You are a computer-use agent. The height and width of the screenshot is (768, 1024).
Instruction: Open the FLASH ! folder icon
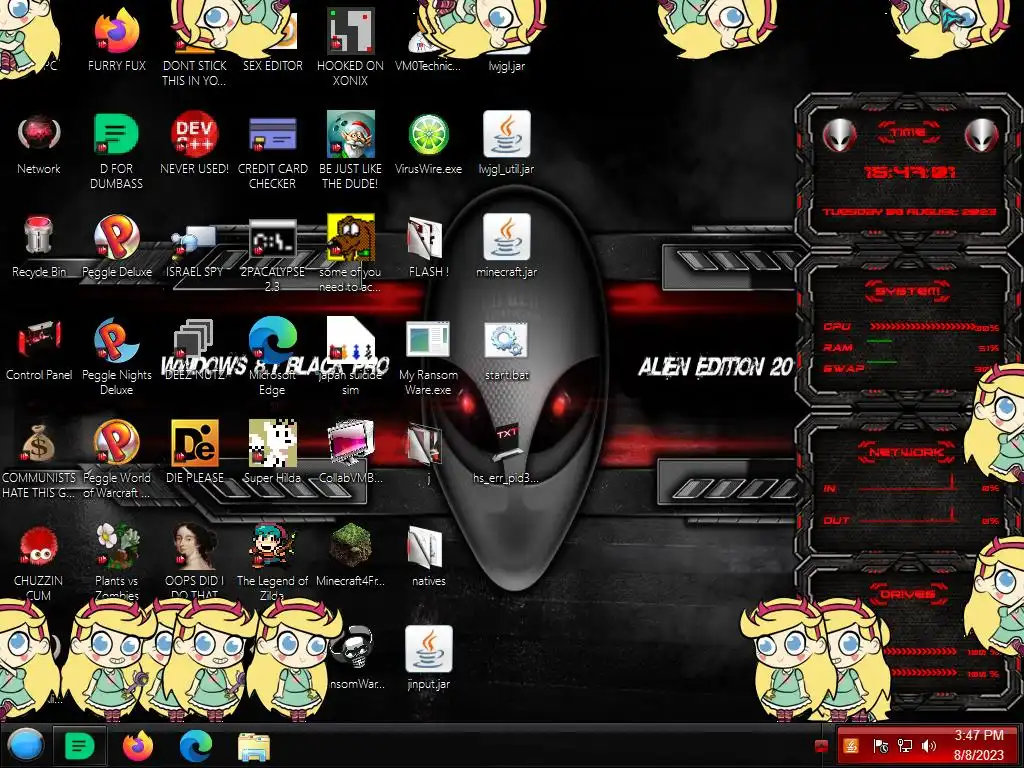[x=426, y=238]
